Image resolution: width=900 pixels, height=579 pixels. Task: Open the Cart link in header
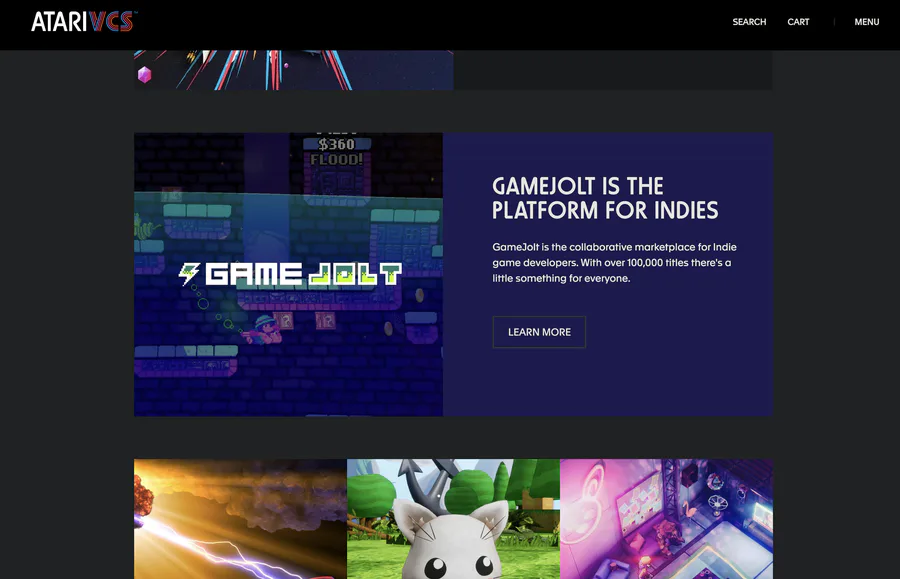(798, 22)
